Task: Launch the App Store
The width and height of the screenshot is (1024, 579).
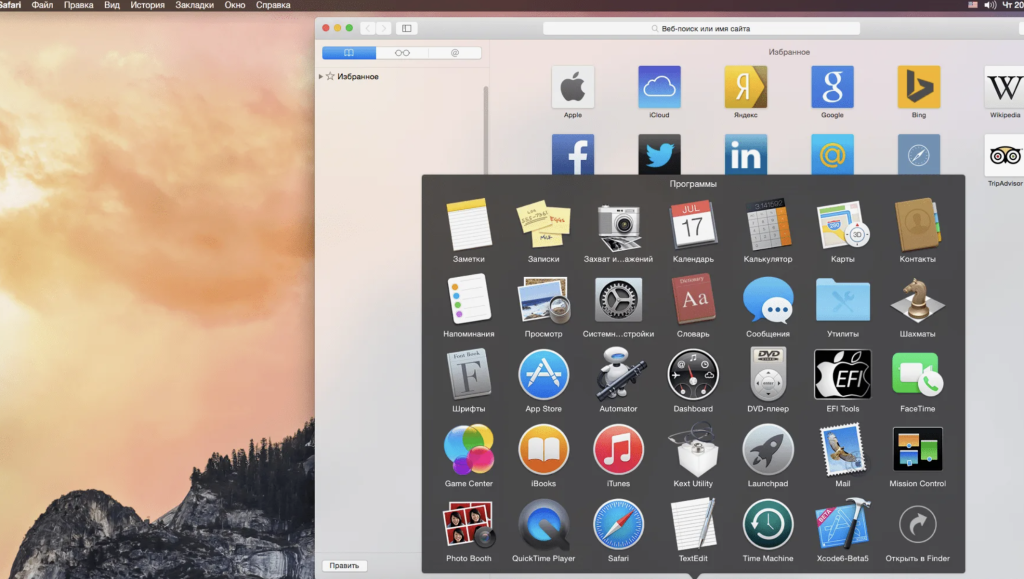Action: tap(543, 375)
